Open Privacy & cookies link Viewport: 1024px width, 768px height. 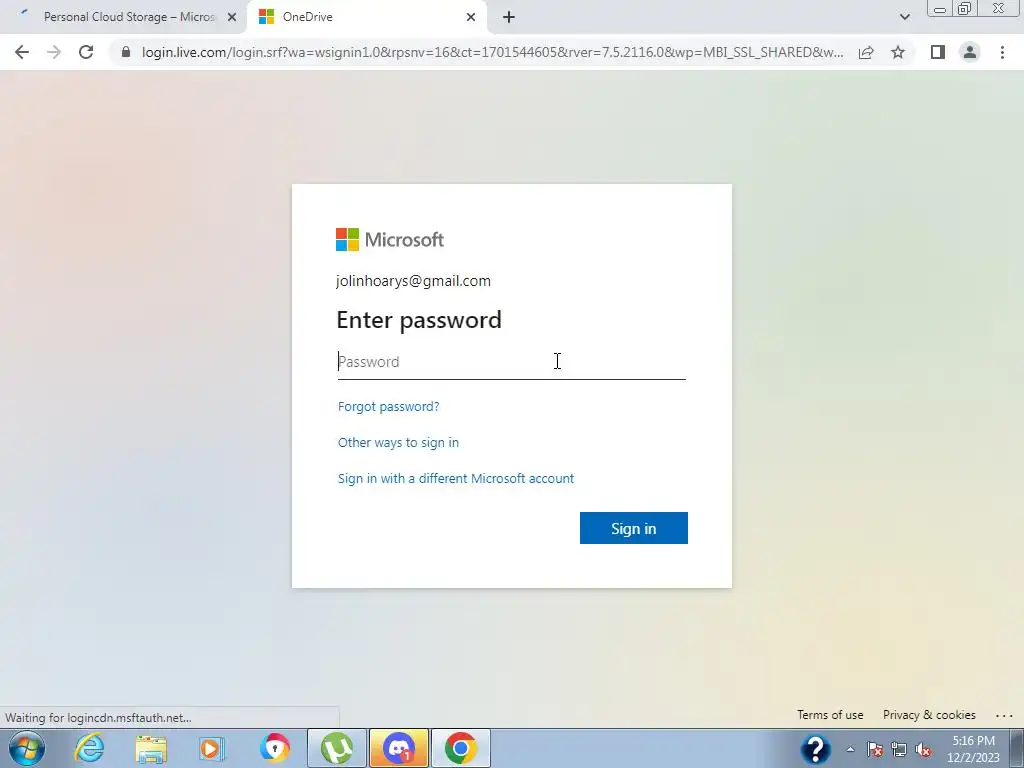tap(929, 714)
